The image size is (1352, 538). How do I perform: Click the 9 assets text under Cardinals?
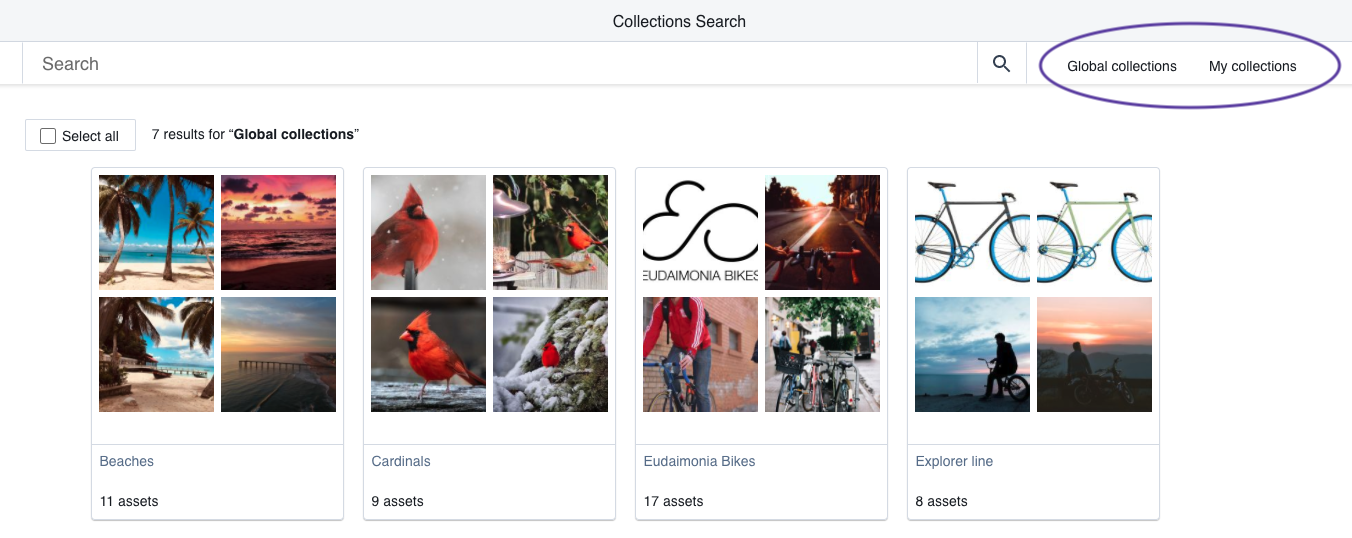(398, 501)
